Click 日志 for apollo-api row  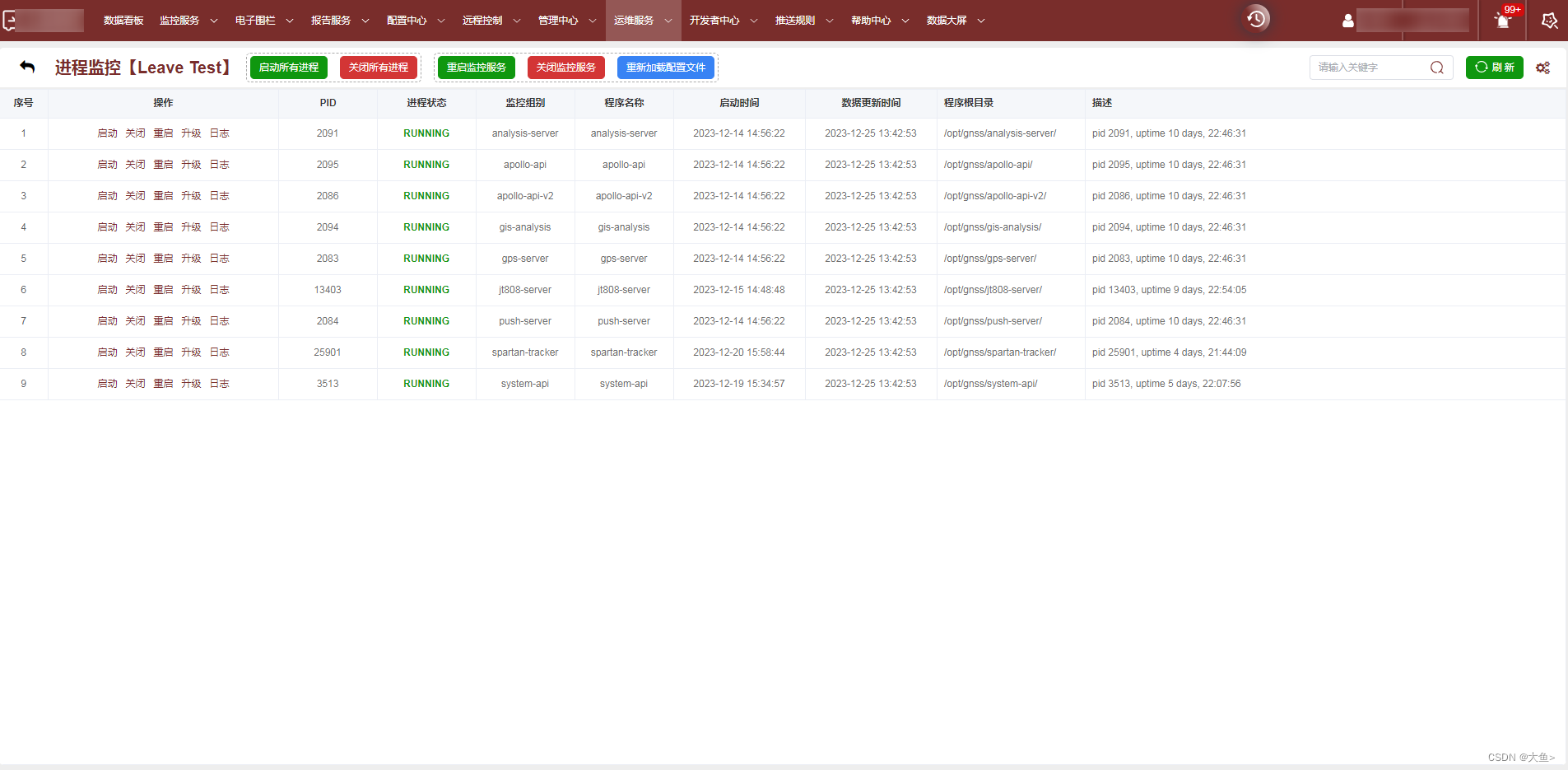220,165
